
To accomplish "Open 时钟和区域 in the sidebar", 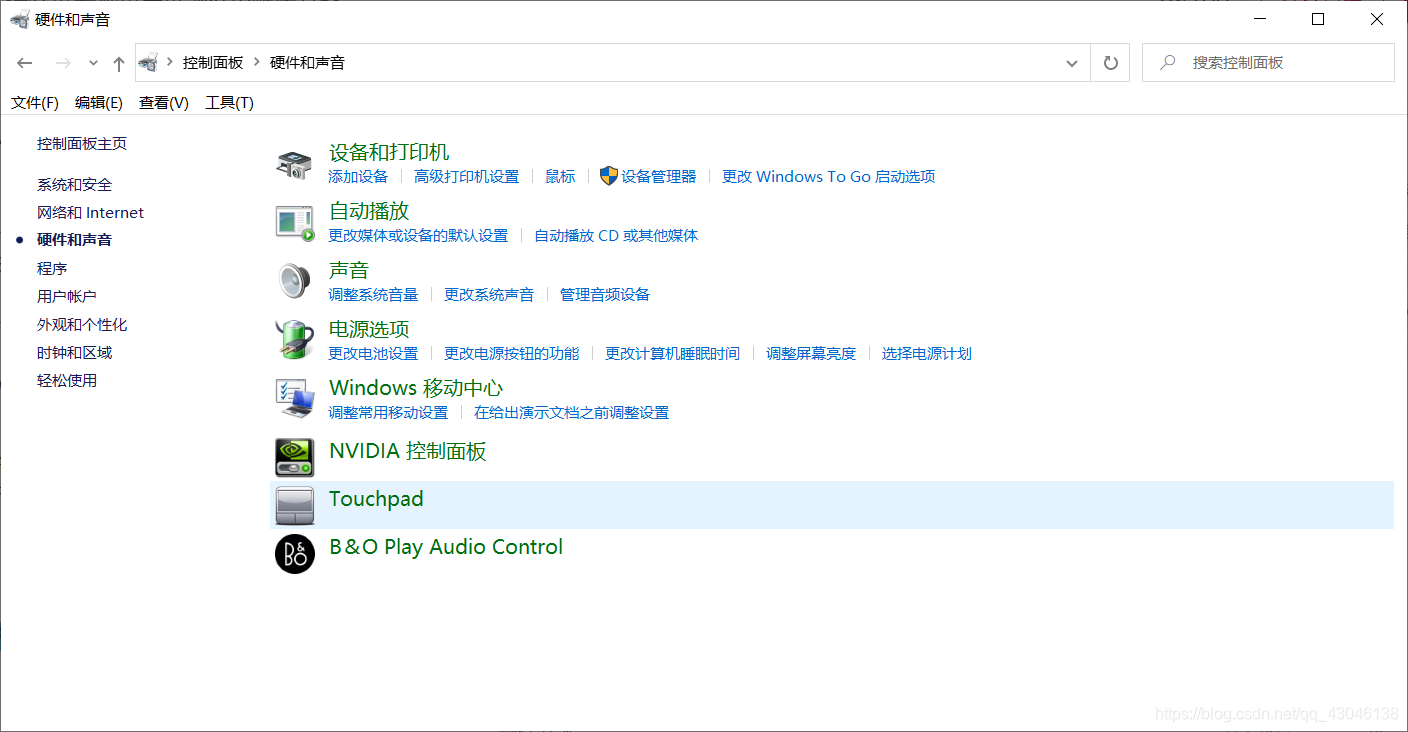I will [75, 352].
